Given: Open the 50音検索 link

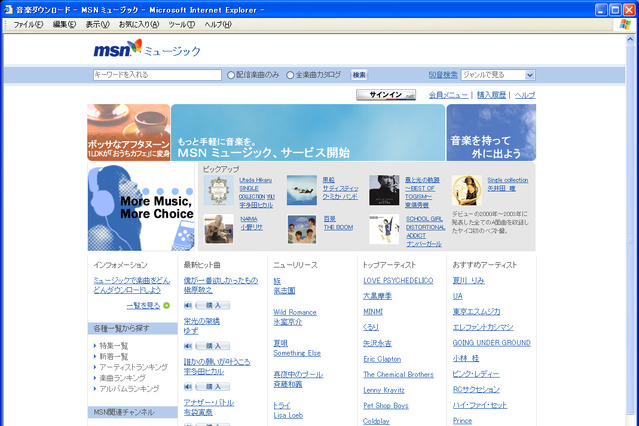Looking at the screenshot, I should tap(443, 75).
